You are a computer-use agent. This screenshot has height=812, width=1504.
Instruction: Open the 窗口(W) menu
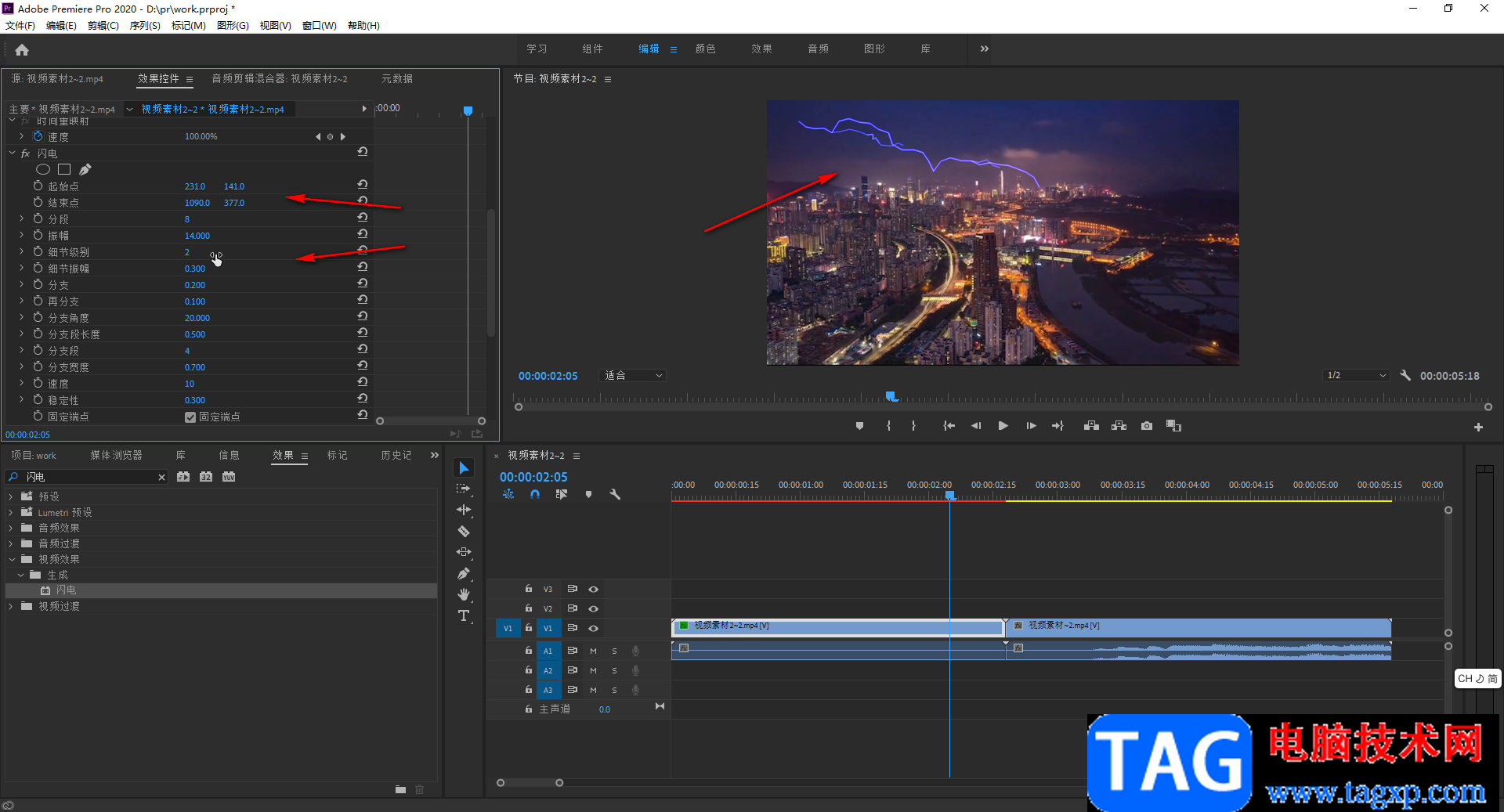point(319,25)
